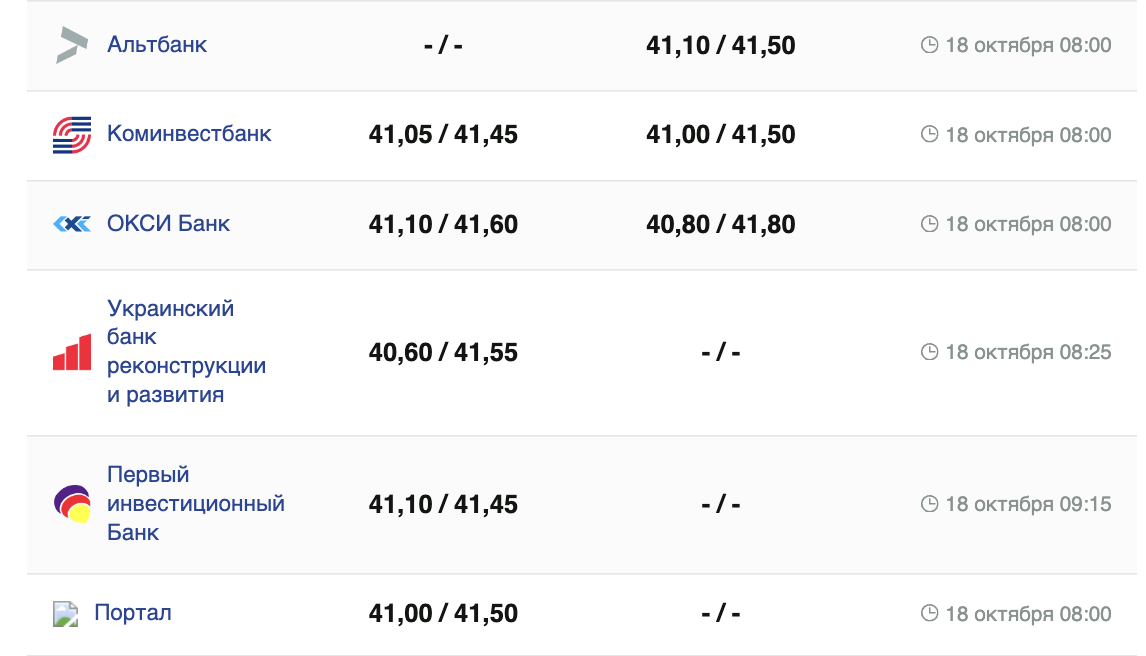Open the Коминвестбанк bank page
This screenshot has width=1146, height=656.
tap(189, 134)
